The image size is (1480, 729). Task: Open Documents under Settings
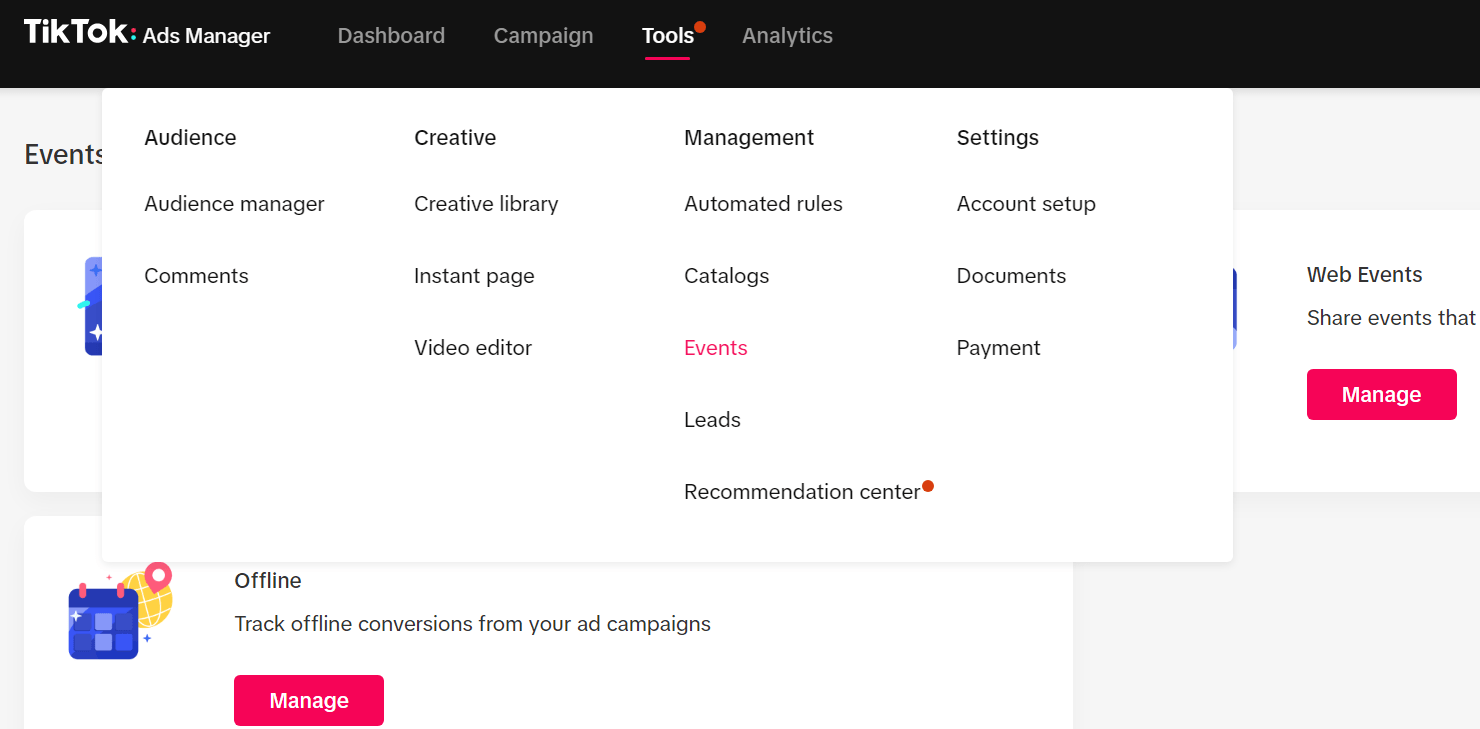(1011, 276)
